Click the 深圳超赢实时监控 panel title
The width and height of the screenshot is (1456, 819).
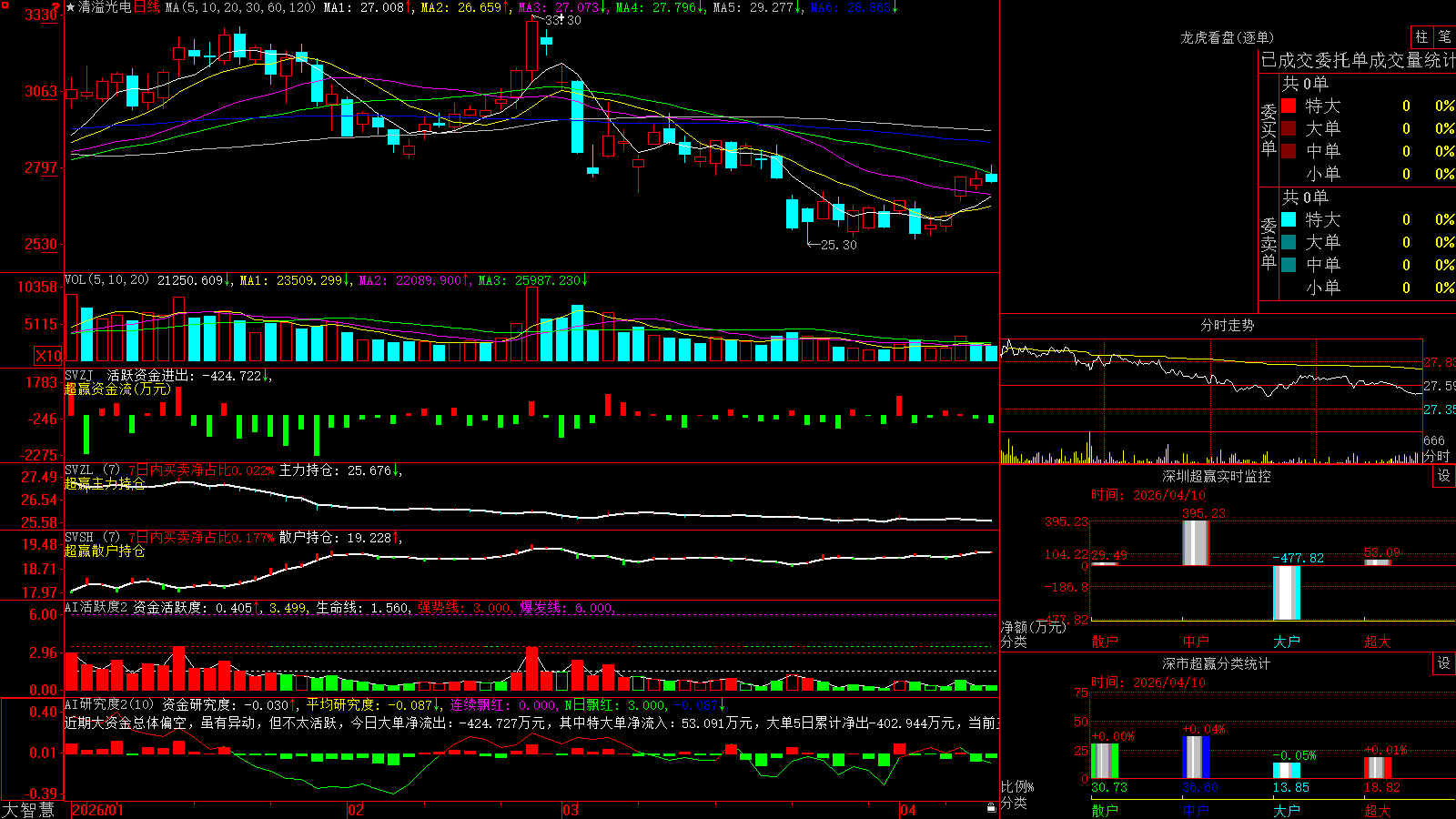click(1217, 476)
